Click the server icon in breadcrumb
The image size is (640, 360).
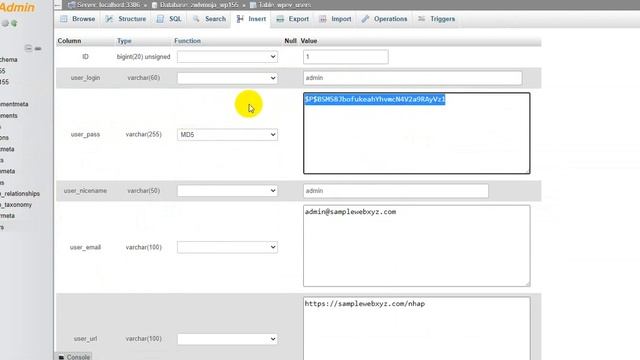pos(71,5)
